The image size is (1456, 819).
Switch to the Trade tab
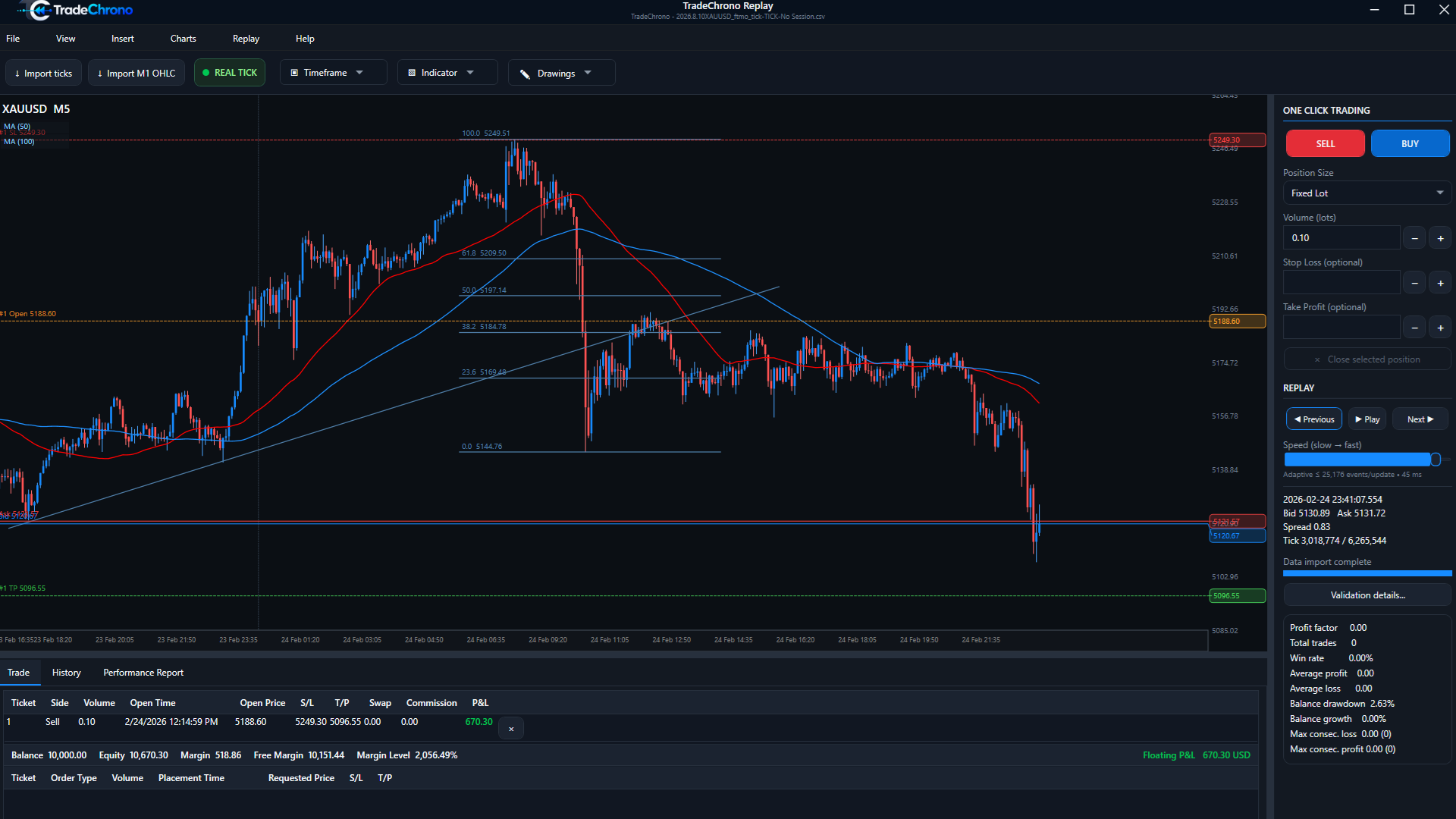click(19, 673)
